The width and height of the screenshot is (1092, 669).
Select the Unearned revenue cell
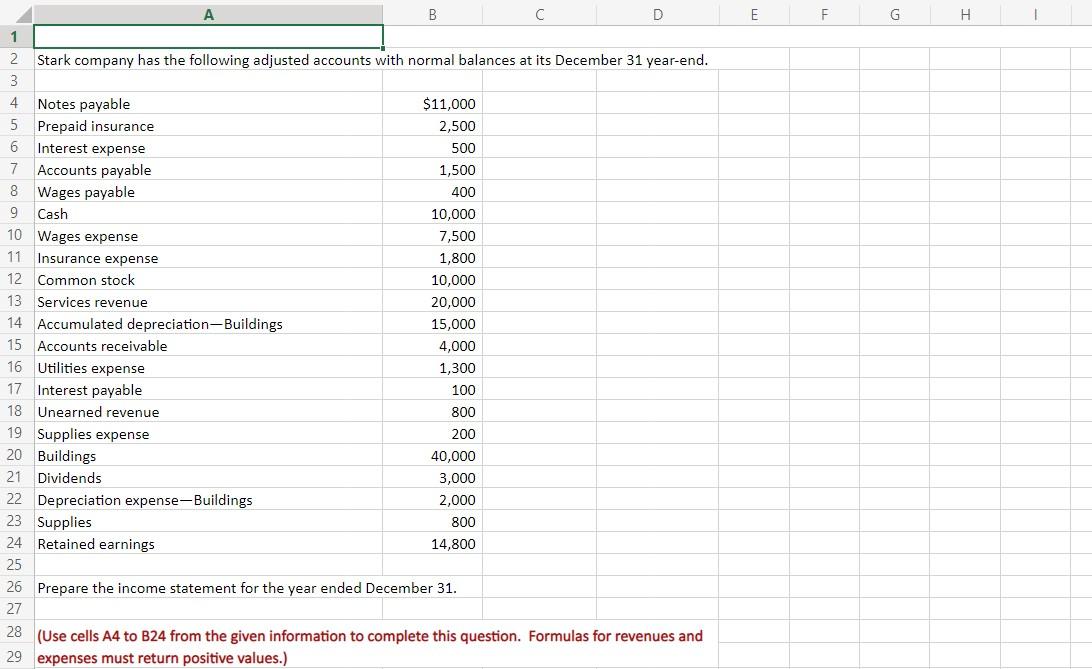click(208, 411)
